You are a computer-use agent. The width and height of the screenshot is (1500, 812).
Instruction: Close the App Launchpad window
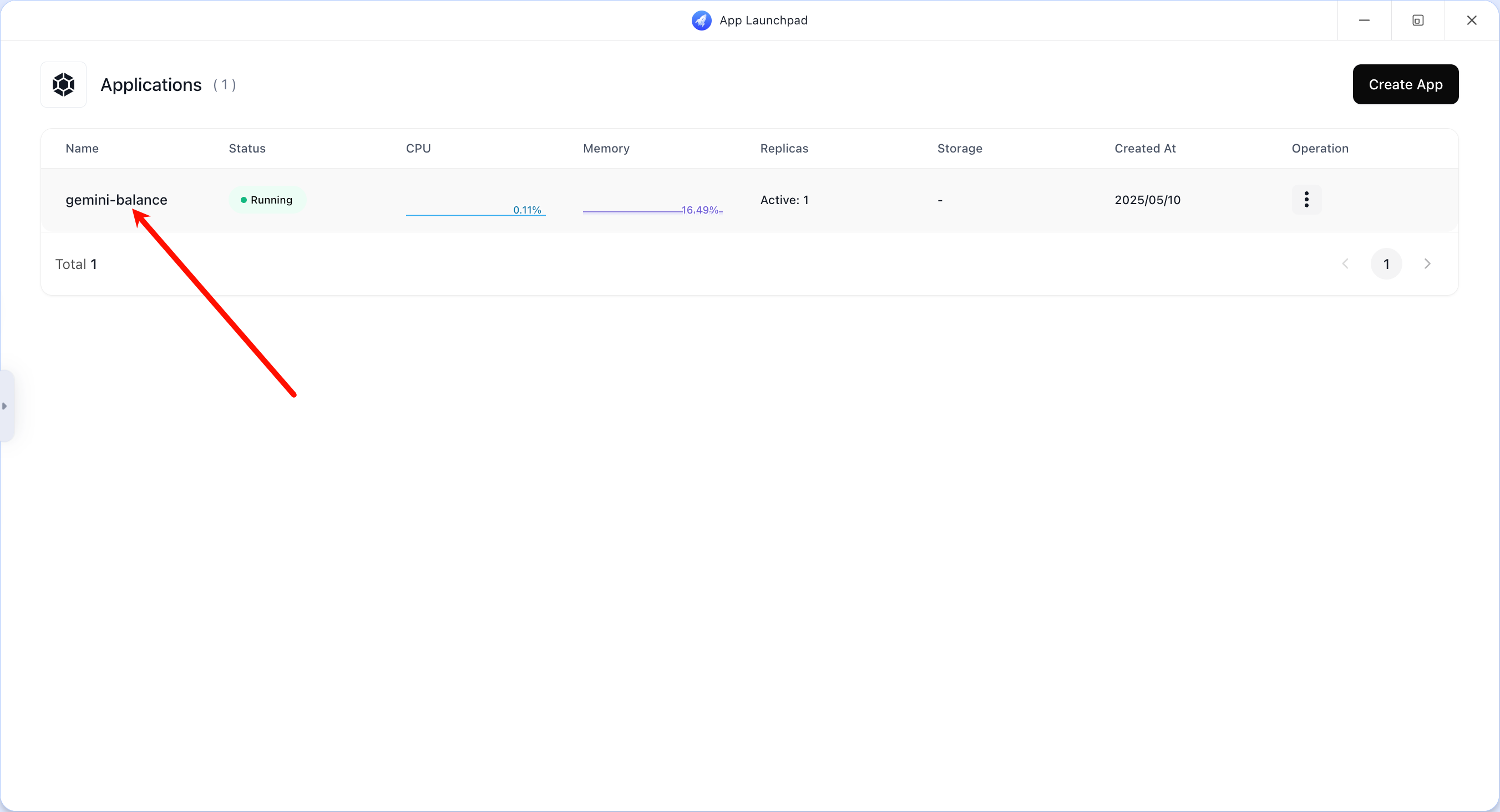[1471, 21]
